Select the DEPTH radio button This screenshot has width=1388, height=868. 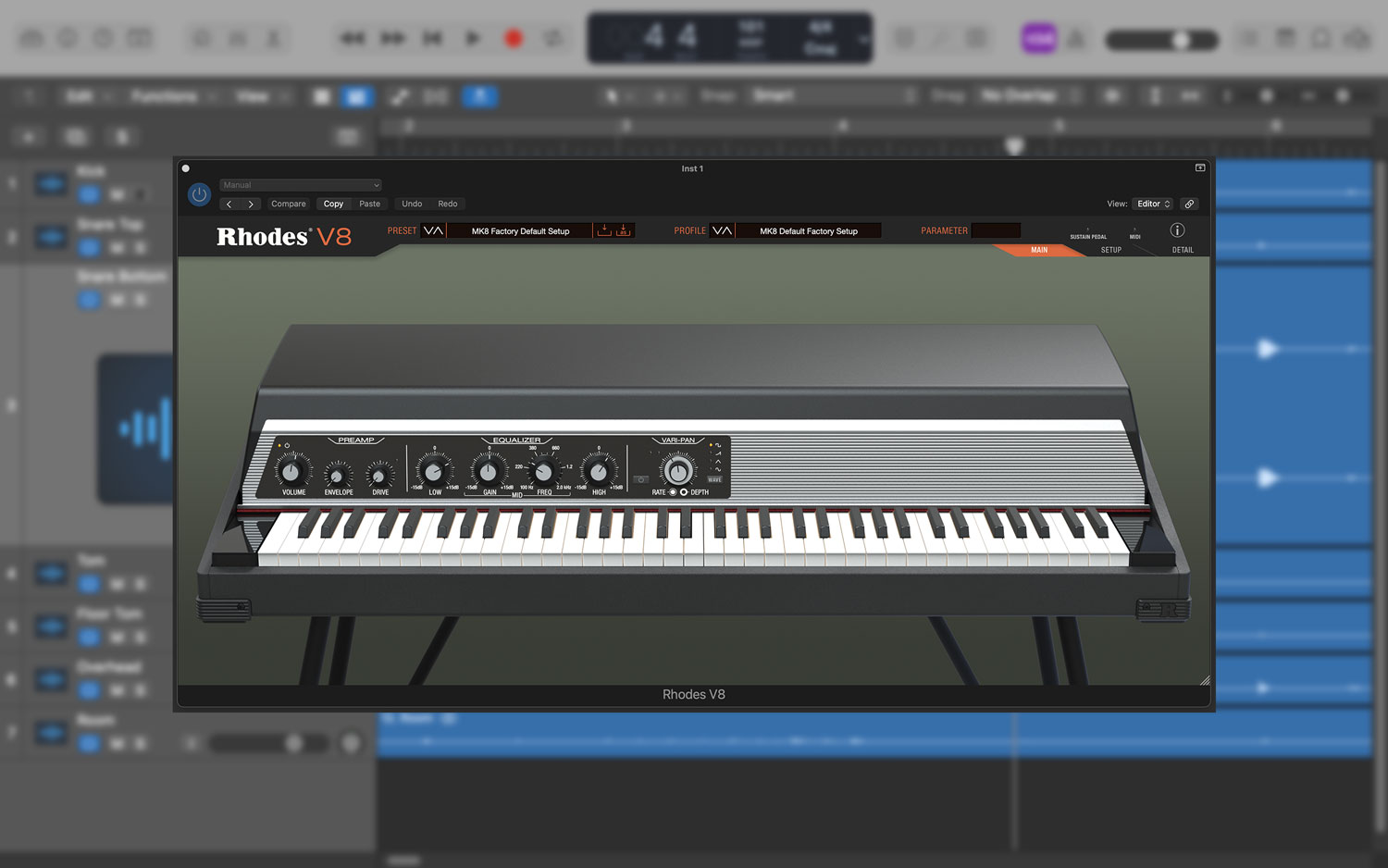pyautogui.click(x=684, y=492)
